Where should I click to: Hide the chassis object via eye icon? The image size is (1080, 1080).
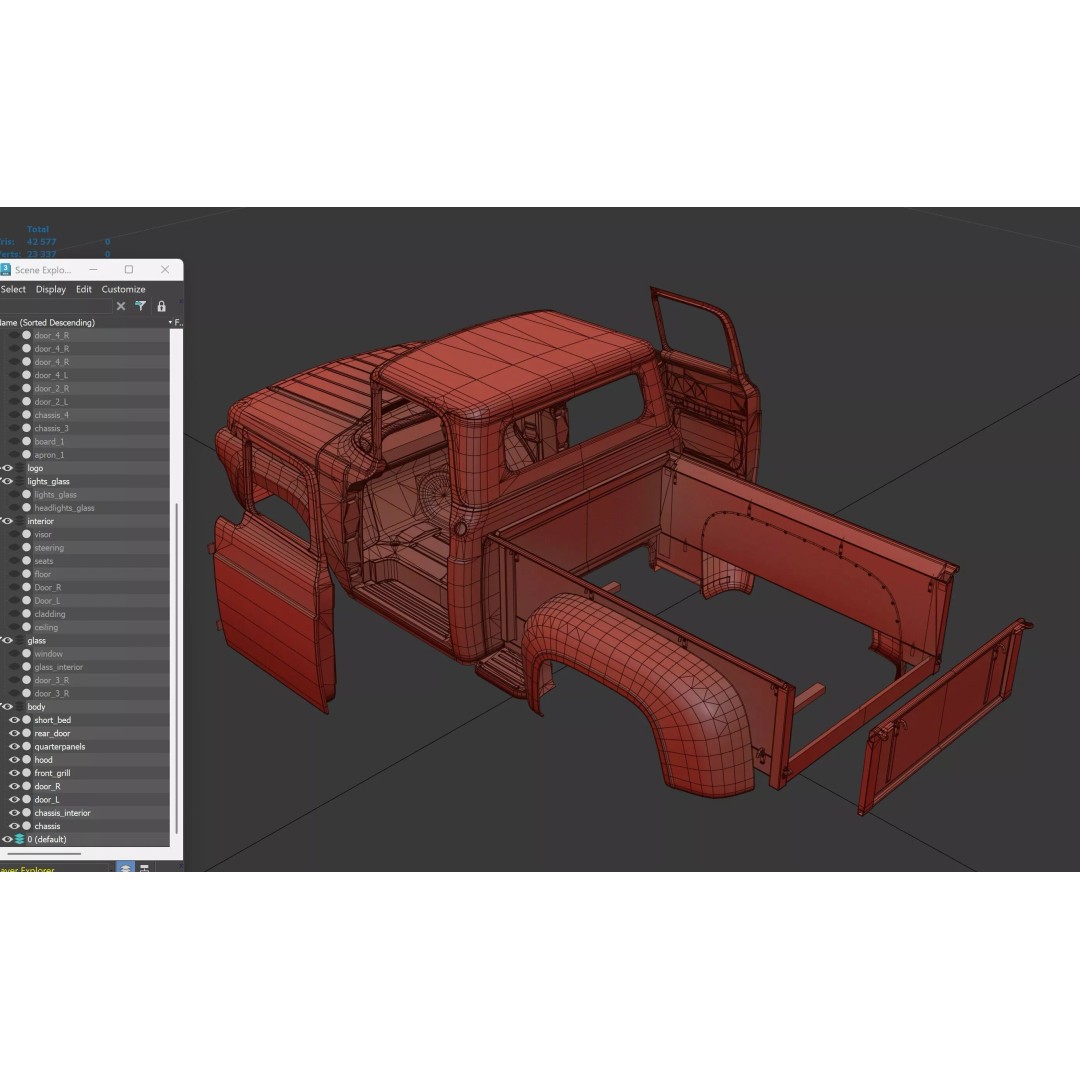(x=14, y=826)
